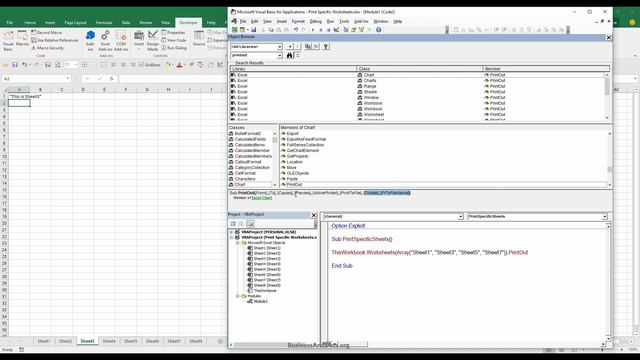
Task: Click the undo arrow in Excel quick access toolbar
Action: click(x=24, y=64)
